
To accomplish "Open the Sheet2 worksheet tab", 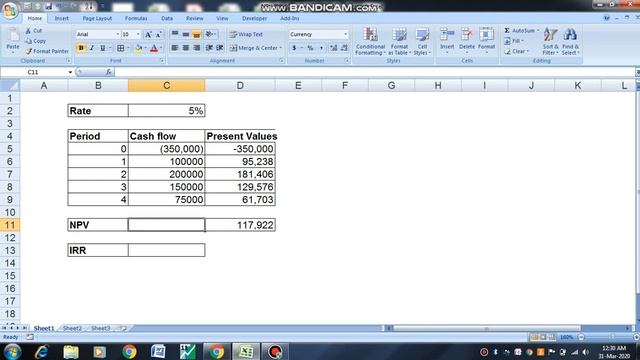I will tap(72, 328).
